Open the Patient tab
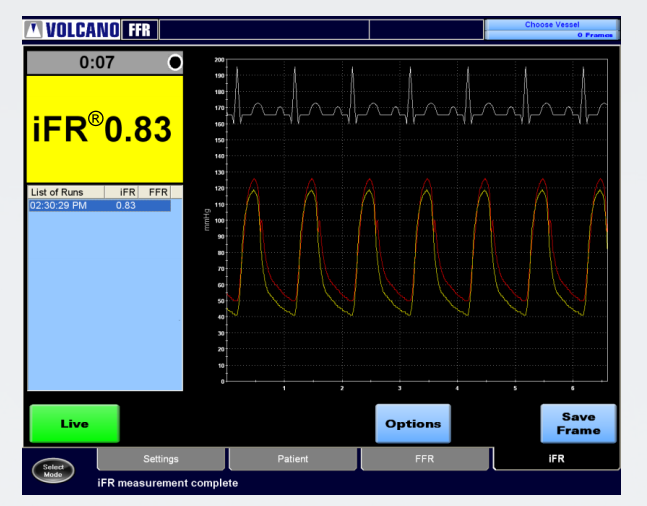The width and height of the screenshot is (647, 506). coord(292,459)
